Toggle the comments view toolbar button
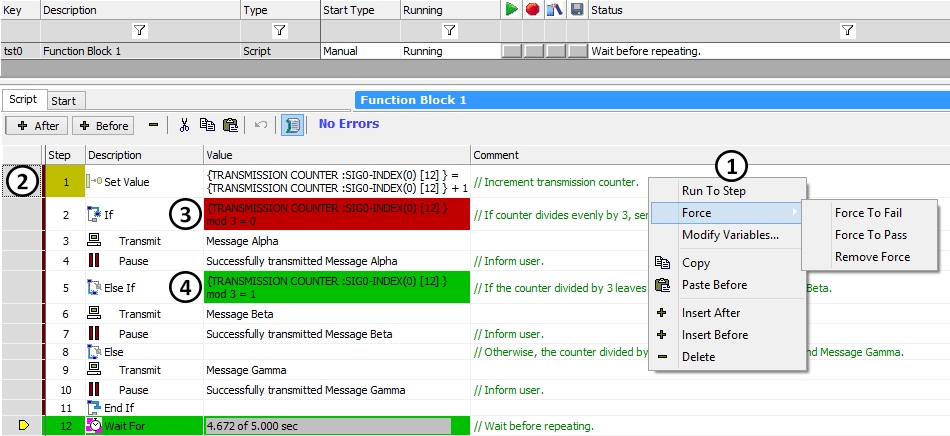 tap(292, 125)
